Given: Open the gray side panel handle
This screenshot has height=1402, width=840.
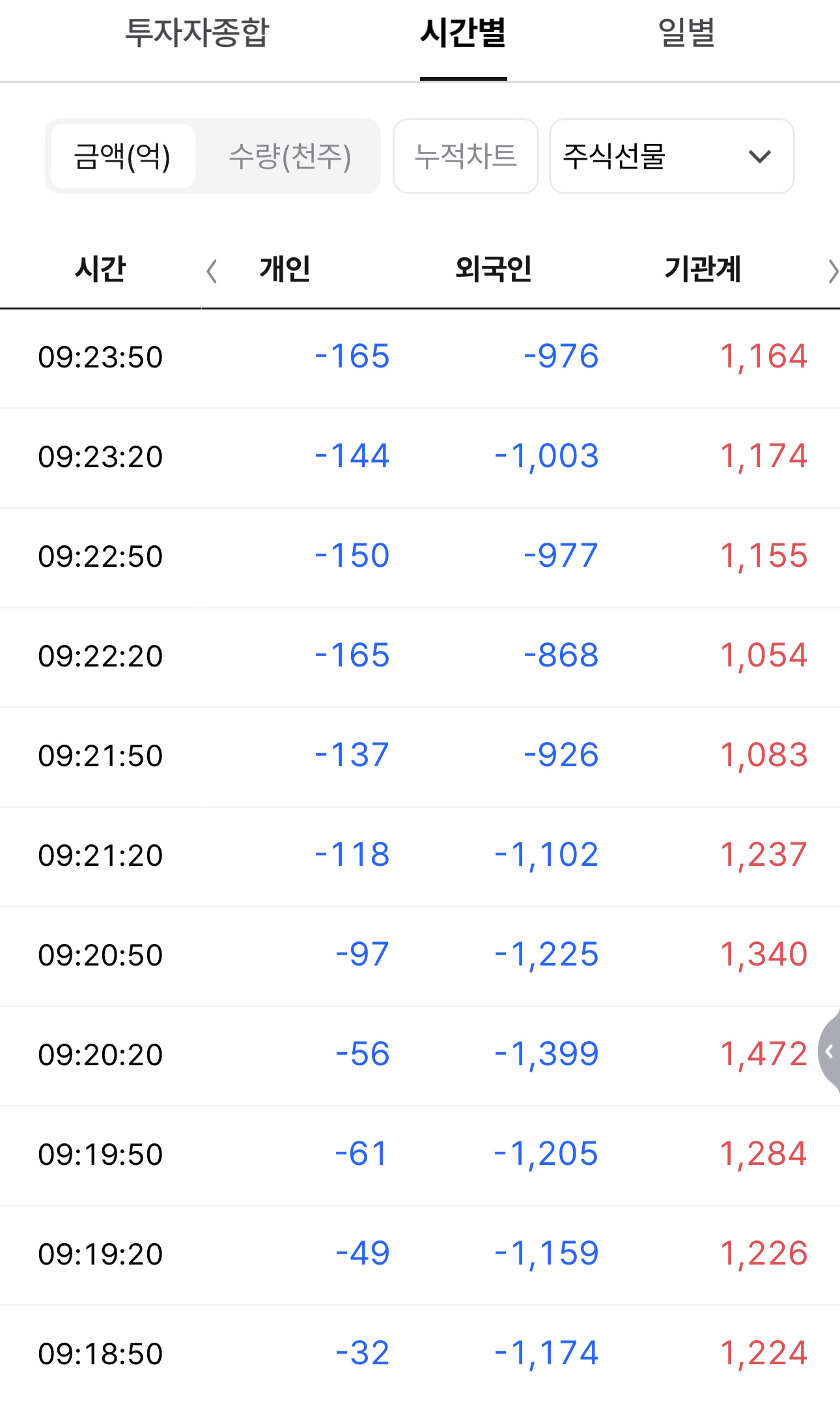Looking at the screenshot, I should point(829,1051).
